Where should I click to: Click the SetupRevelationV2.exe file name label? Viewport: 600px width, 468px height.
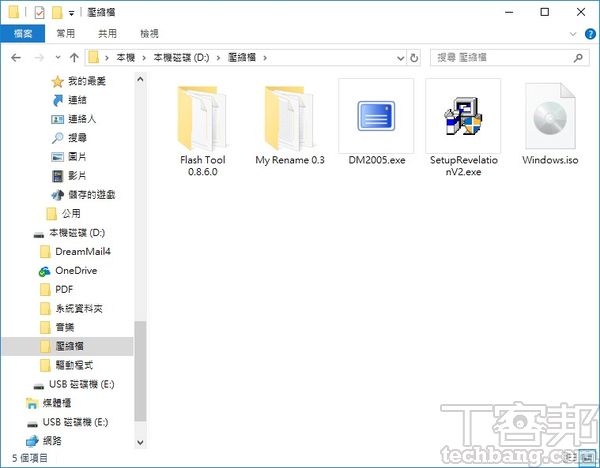click(463, 166)
